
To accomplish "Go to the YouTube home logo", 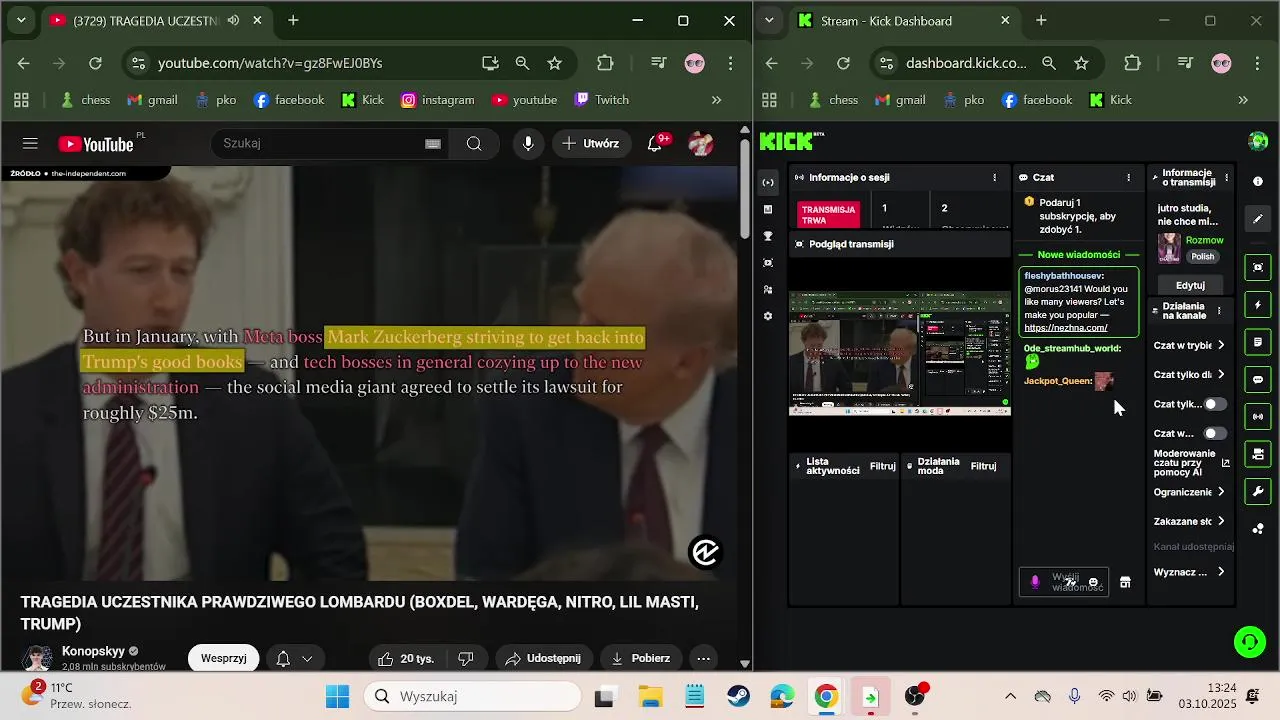I will [x=96, y=144].
